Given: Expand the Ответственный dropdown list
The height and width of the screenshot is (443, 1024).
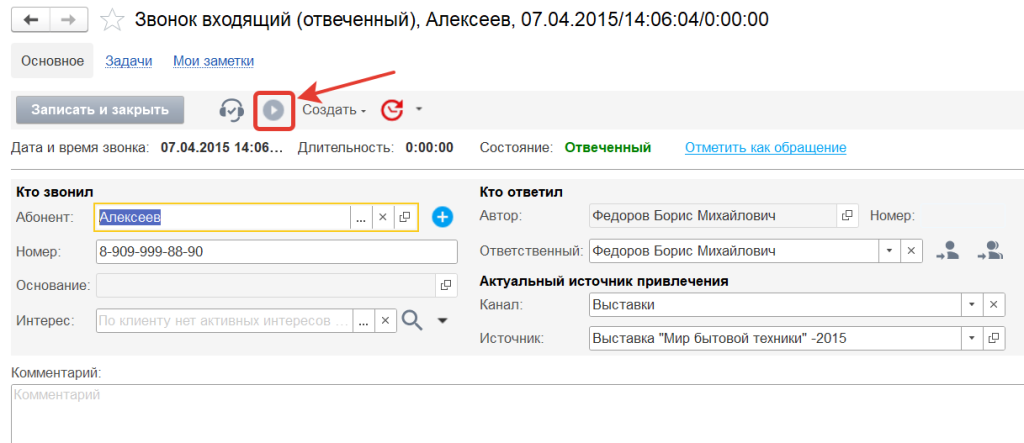Looking at the screenshot, I should (x=888, y=251).
